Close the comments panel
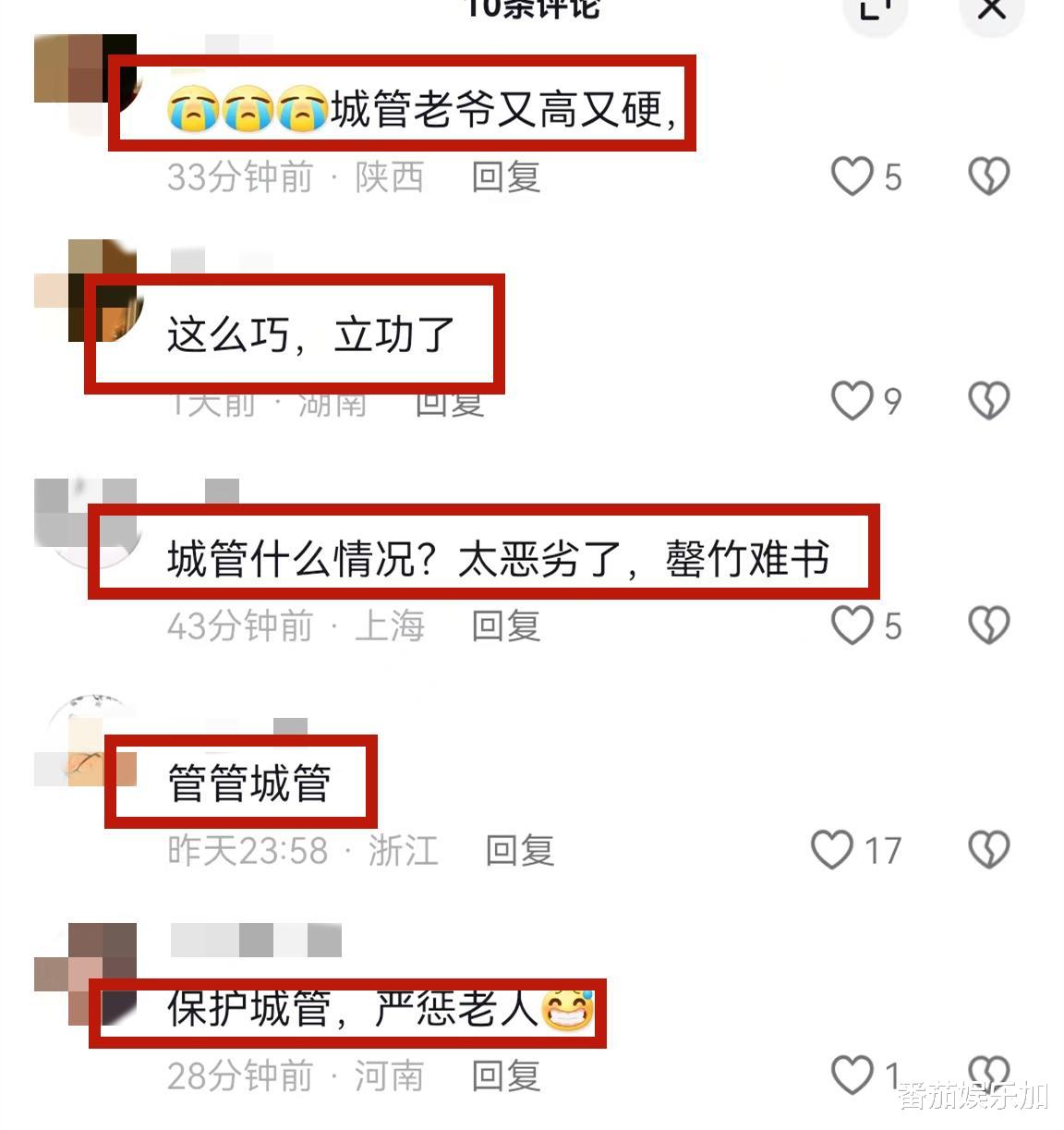 tap(992, 9)
